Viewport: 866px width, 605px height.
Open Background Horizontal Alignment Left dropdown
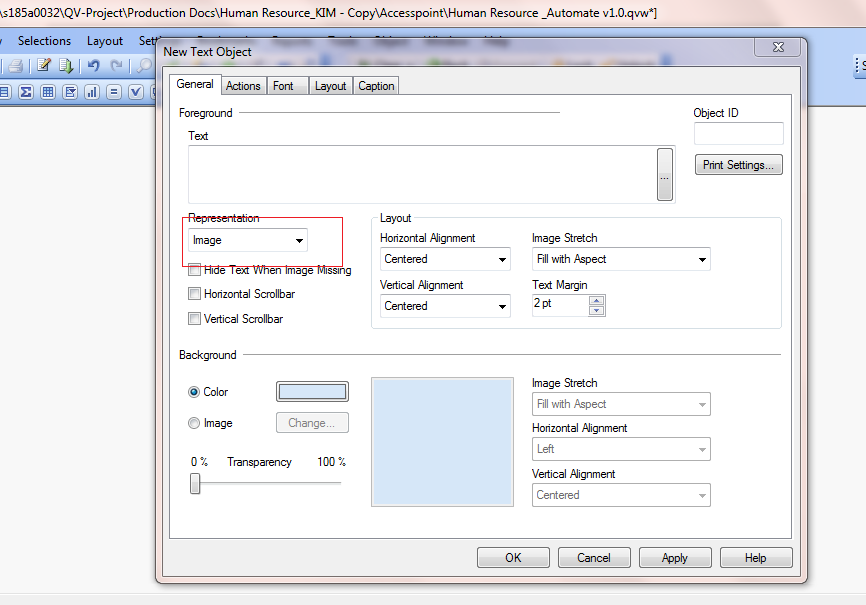tap(621, 449)
